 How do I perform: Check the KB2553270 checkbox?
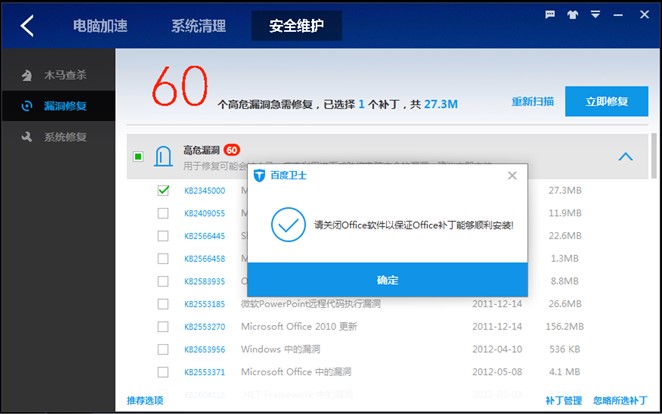click(x=163, y=327)
